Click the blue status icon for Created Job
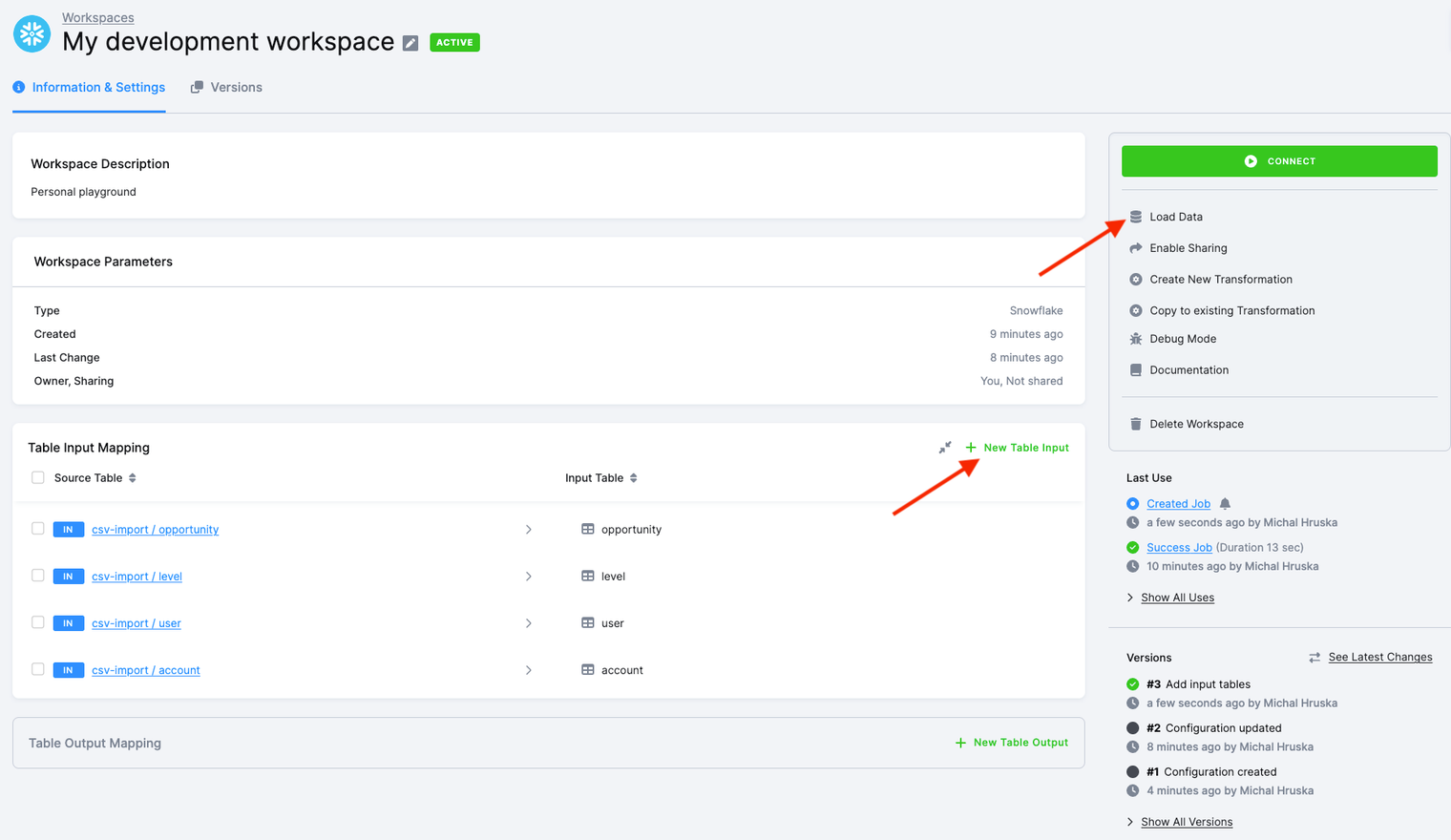 point(1133,503)
